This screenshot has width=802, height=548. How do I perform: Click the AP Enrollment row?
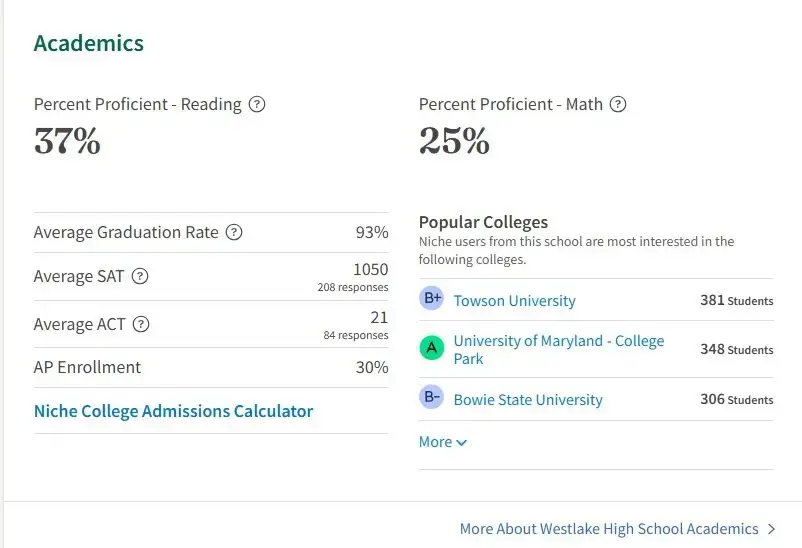coord(211,367)
